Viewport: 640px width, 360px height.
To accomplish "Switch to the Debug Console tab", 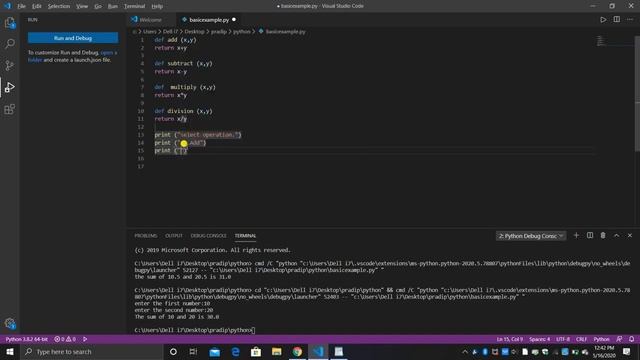I will [209, 236].
